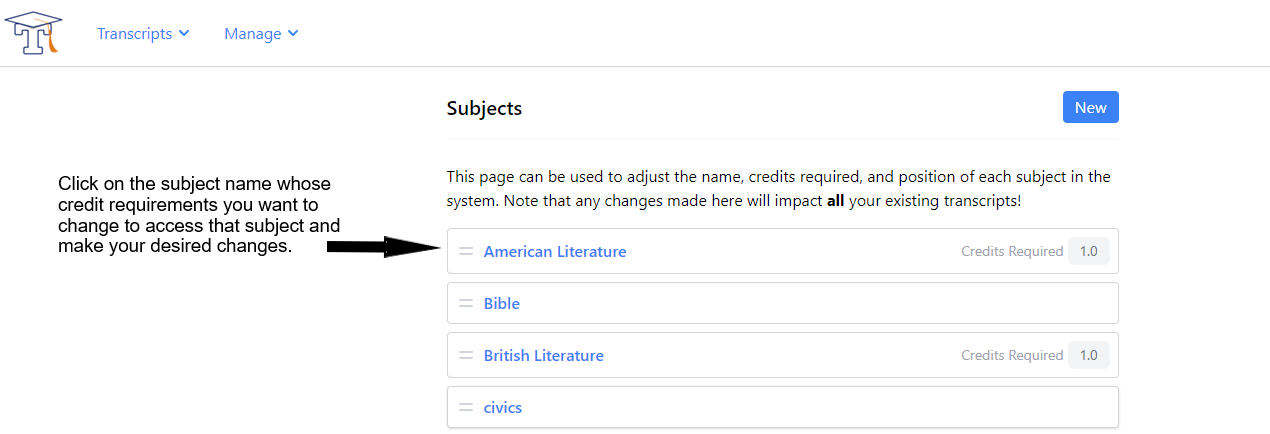Click the graduation cap logo icon

tap(33, 33)
